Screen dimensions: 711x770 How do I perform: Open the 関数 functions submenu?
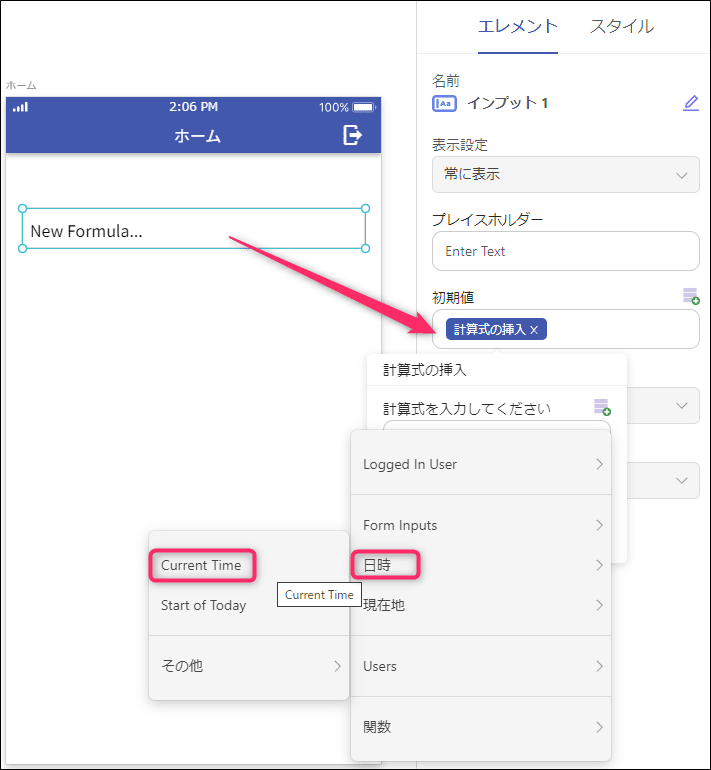pos(481,727)
